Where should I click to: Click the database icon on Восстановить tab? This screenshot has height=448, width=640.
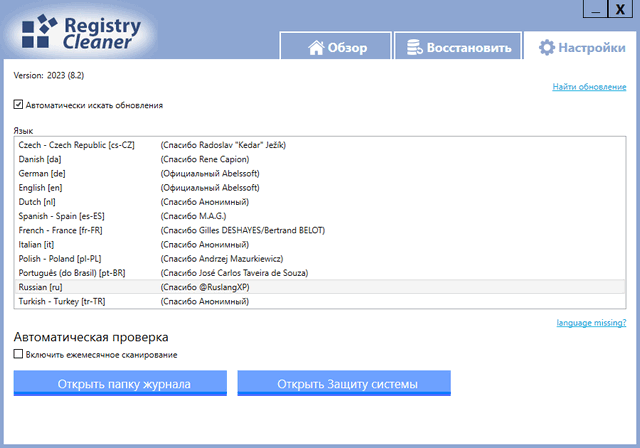(x=412, y=47)
